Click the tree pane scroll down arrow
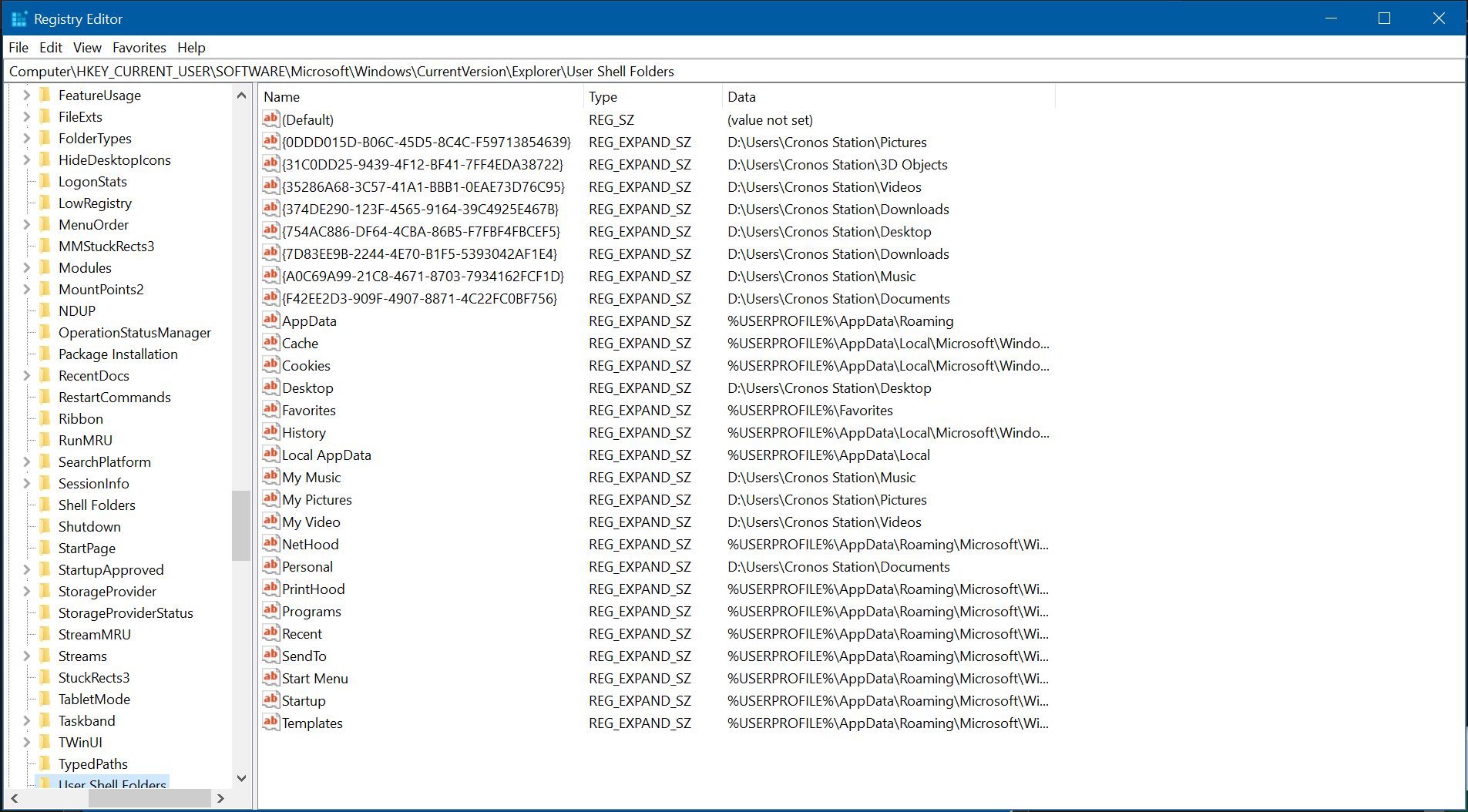The image size is (1468, 812). (x=241, y=778)
